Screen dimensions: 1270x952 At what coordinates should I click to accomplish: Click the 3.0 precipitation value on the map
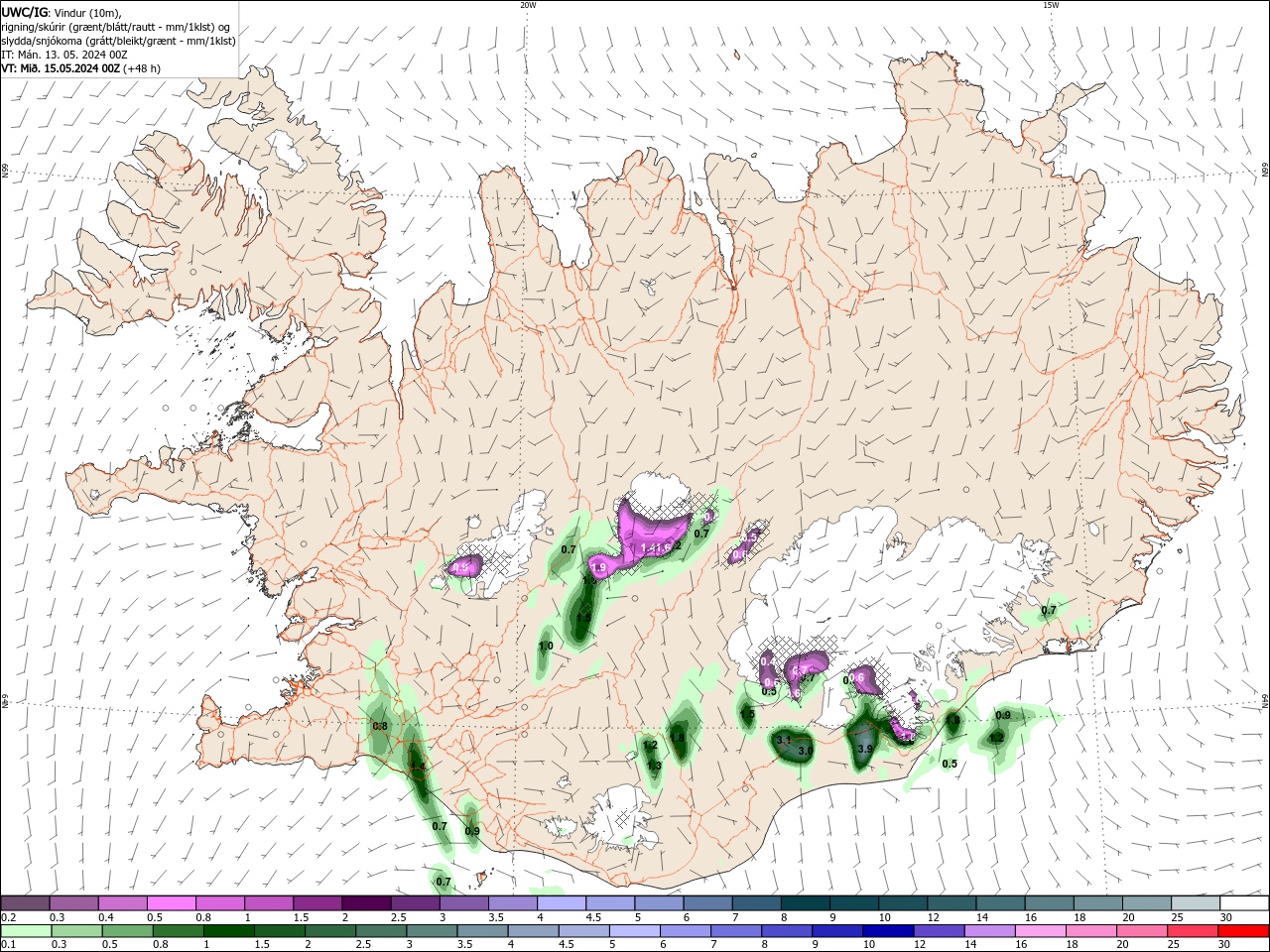[806, 752]
